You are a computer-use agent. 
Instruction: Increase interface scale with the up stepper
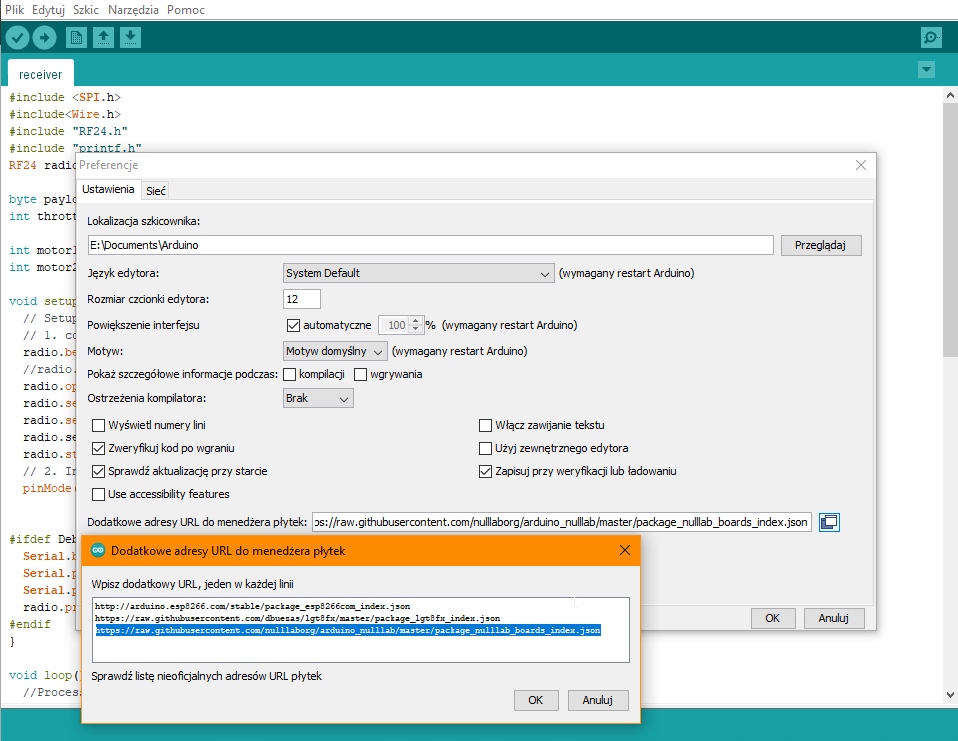(x=415, y=321)
